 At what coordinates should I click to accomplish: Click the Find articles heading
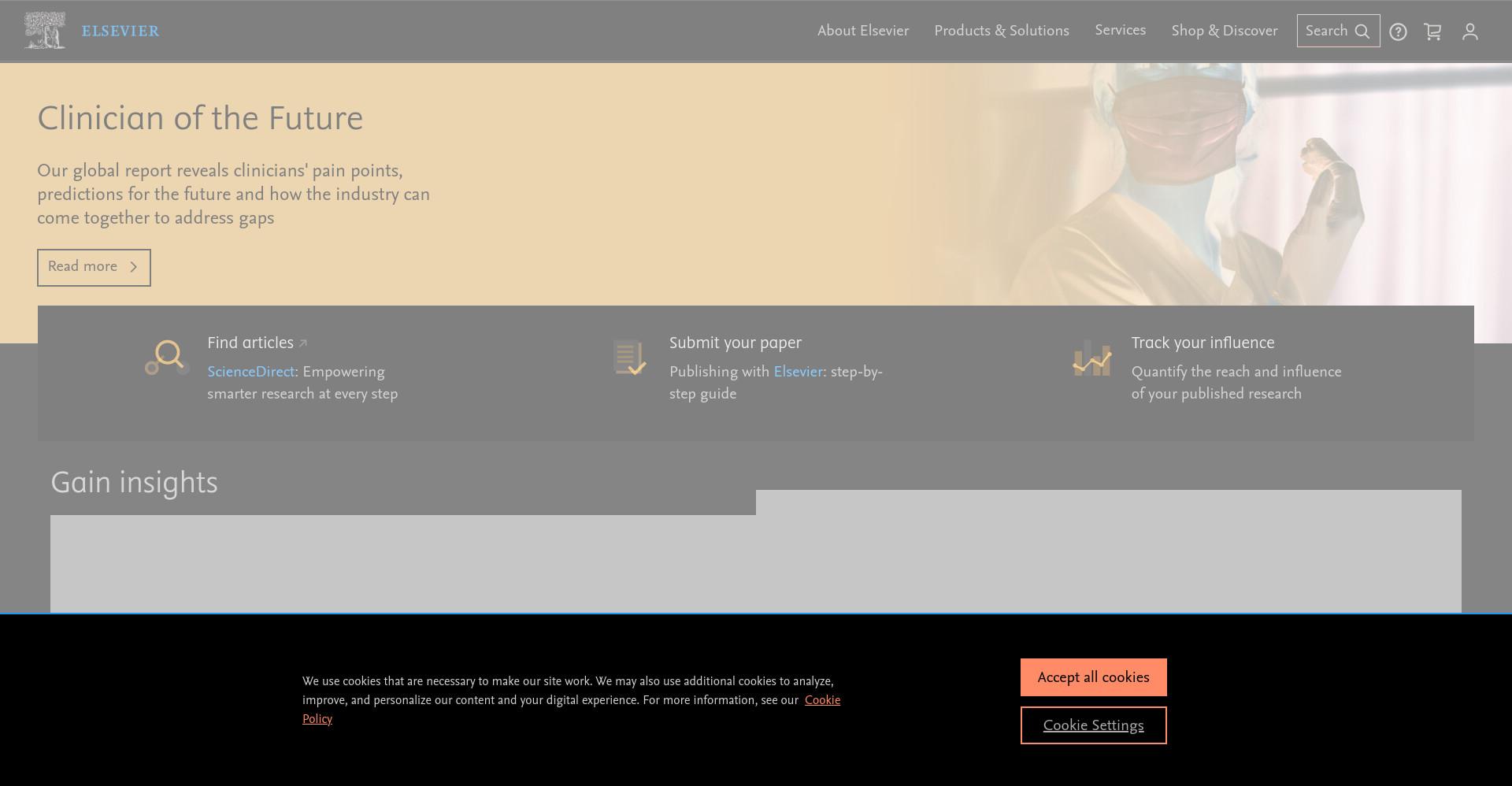[x=250, y=343]
